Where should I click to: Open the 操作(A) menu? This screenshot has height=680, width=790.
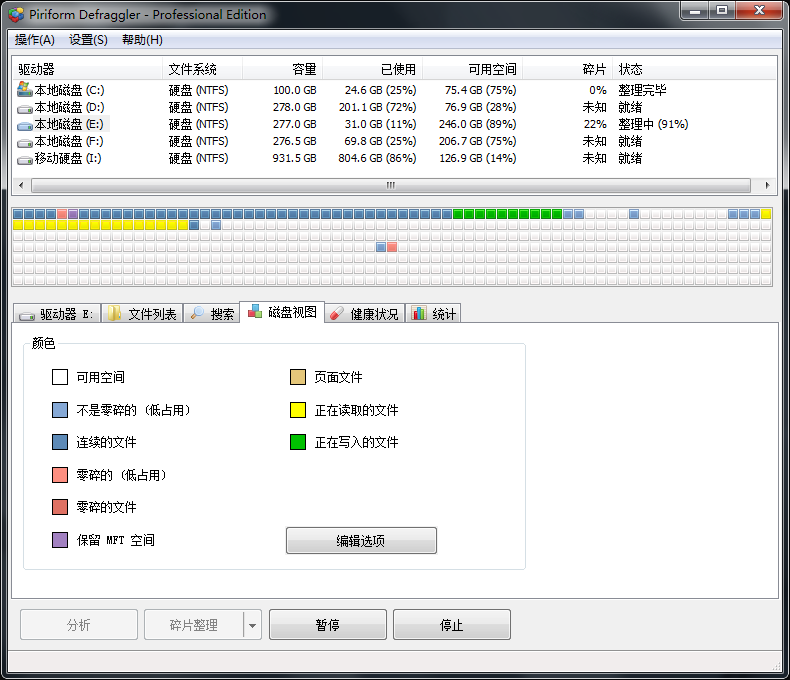[35, 40]
